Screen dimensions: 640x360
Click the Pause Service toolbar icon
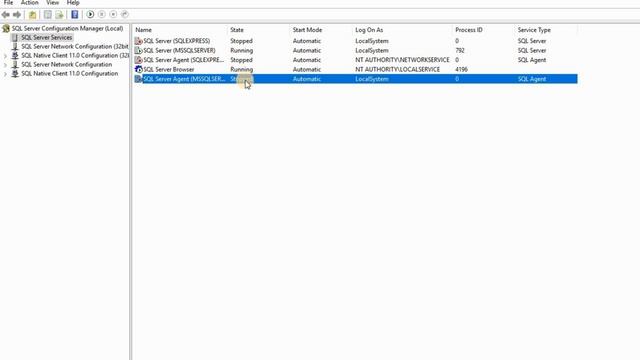pos(102,15)
